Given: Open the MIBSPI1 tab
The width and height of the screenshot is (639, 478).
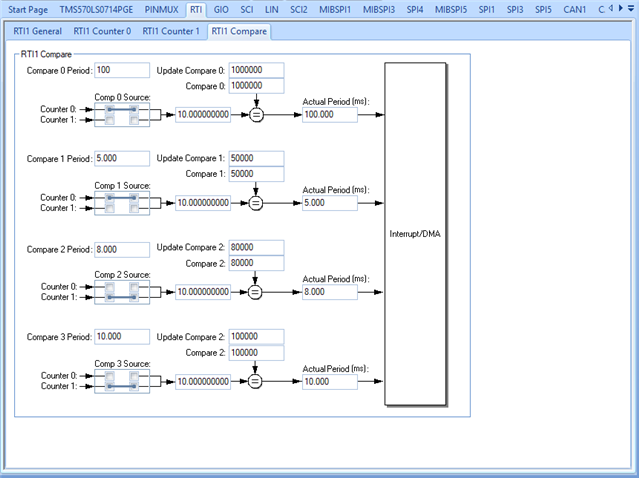Looking at the screenshot, I should (335, 9).
